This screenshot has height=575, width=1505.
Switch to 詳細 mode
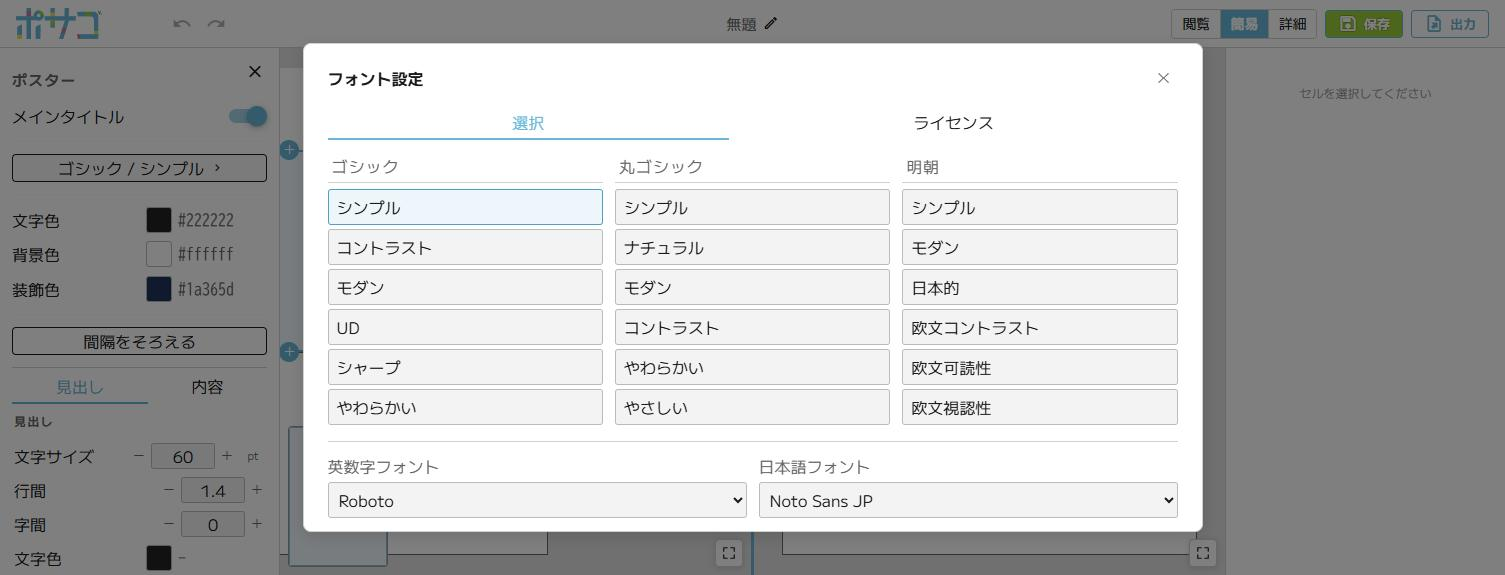pyautogui.click(x=1292, y=24)
